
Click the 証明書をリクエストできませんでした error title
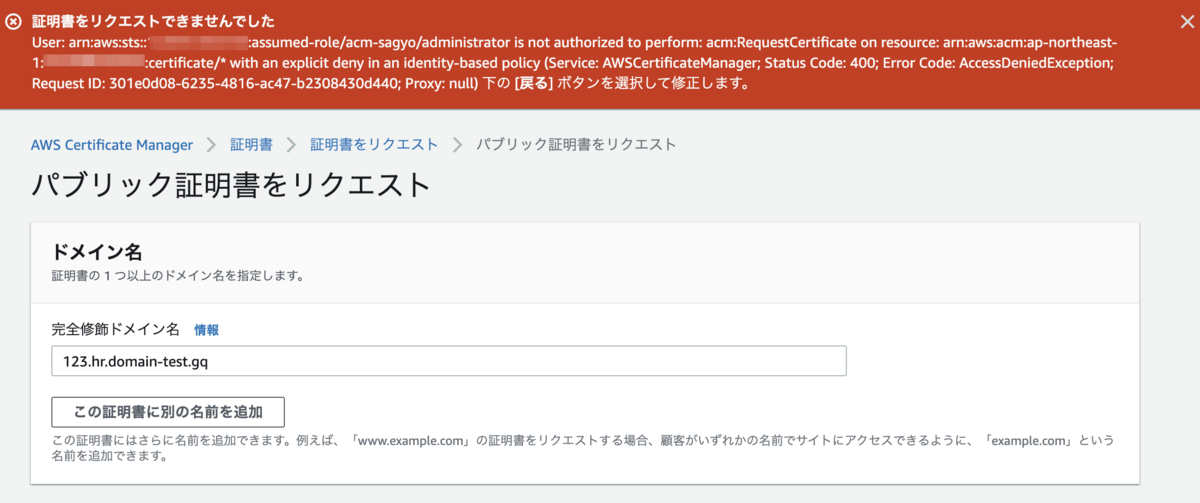tap(153, 21)
